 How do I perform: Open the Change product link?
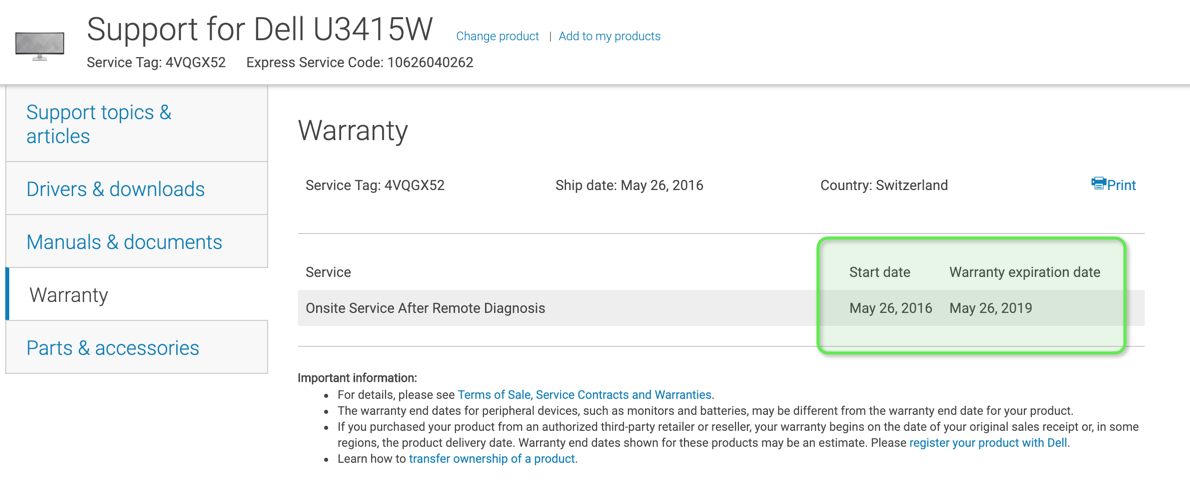coord(497,36)
